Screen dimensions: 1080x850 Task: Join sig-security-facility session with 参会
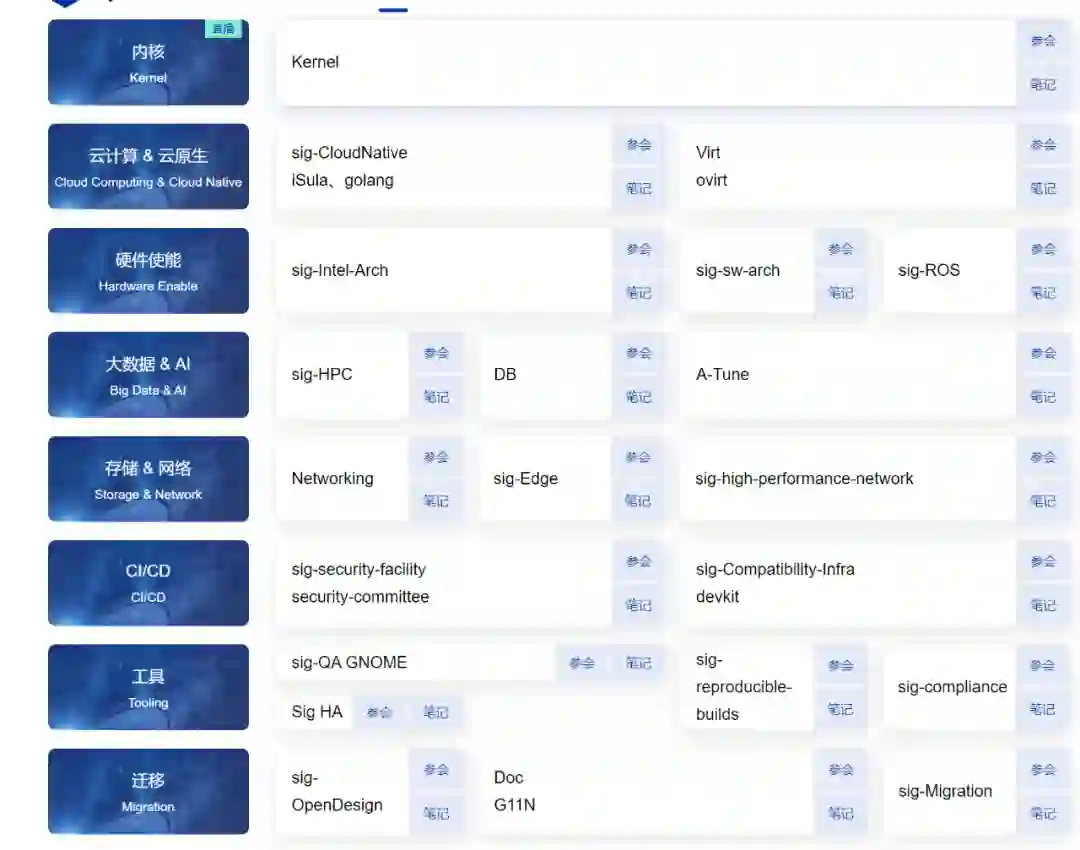[638, 561]
